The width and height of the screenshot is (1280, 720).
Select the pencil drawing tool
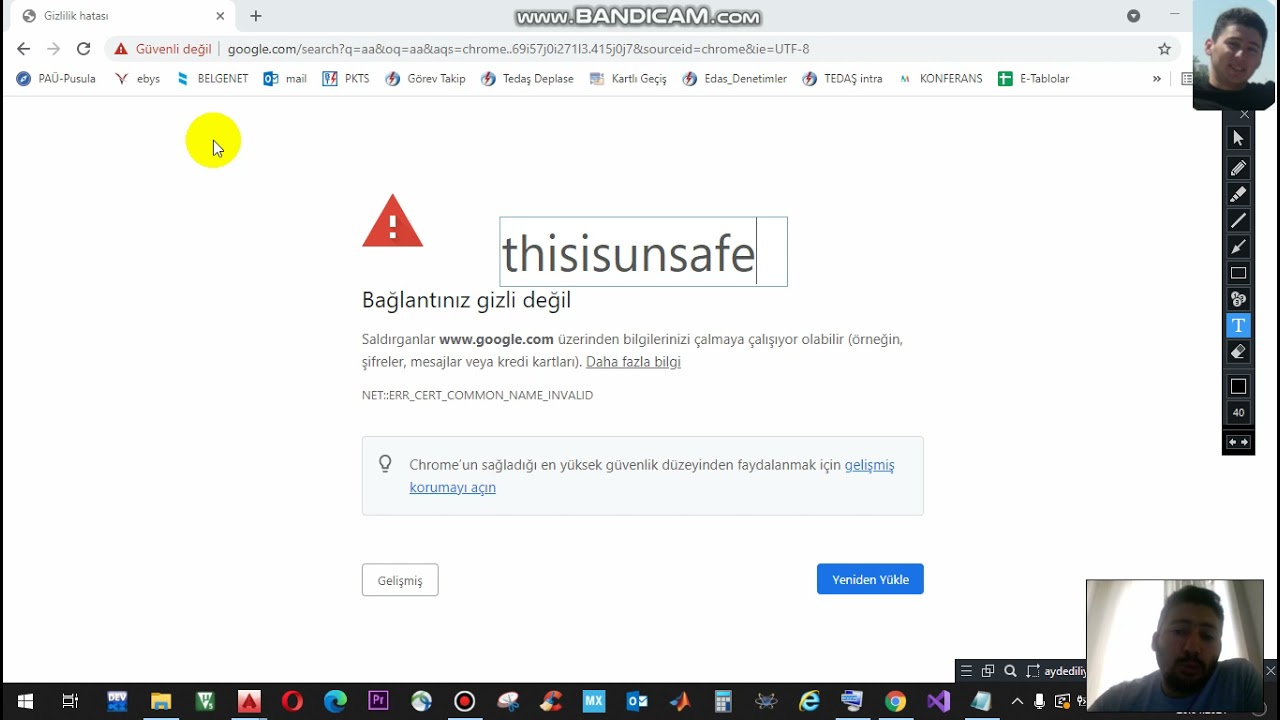(1238, 168)
